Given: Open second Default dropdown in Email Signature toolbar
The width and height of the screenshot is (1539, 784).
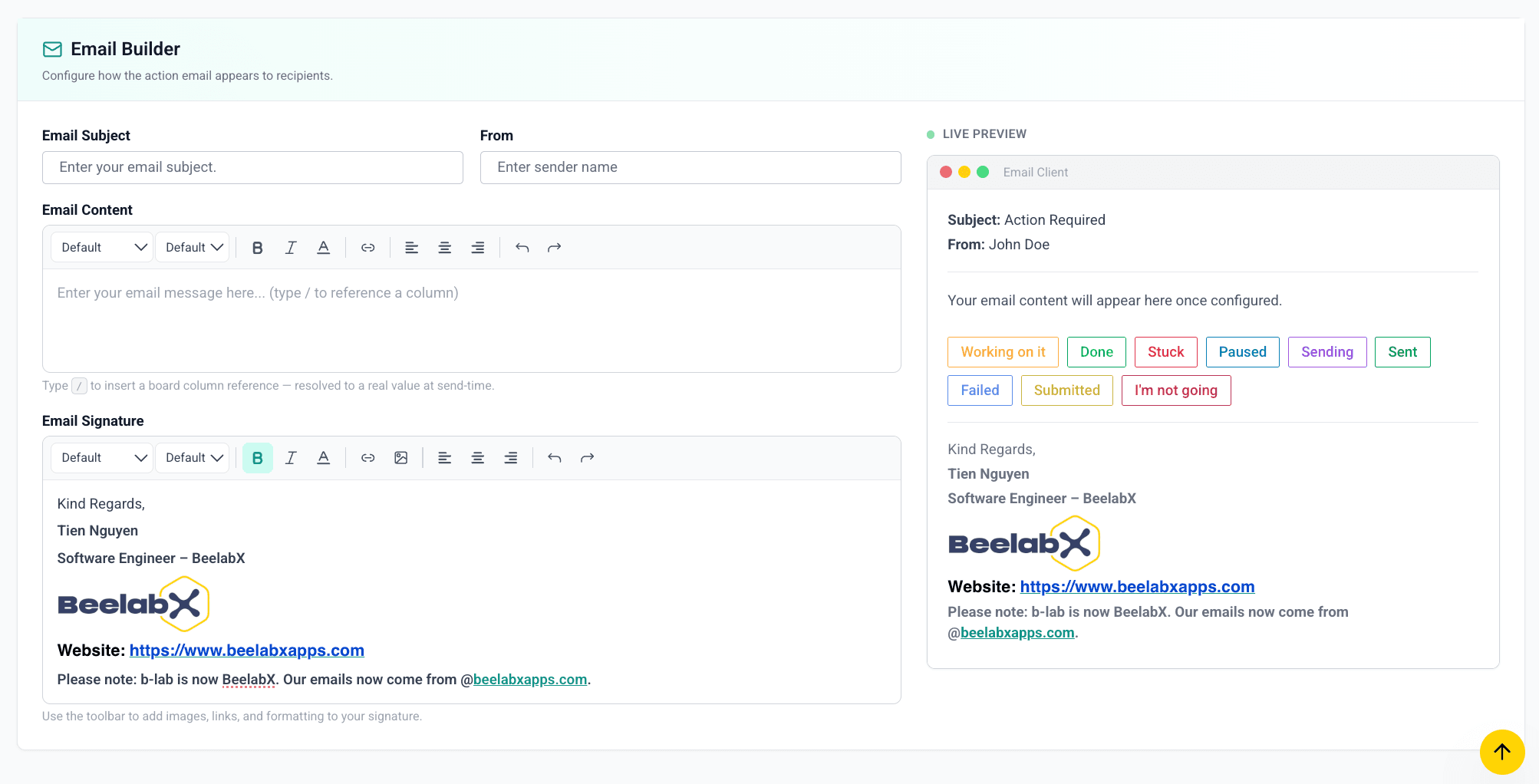Looking at the screenshot, I should point(193,458).
